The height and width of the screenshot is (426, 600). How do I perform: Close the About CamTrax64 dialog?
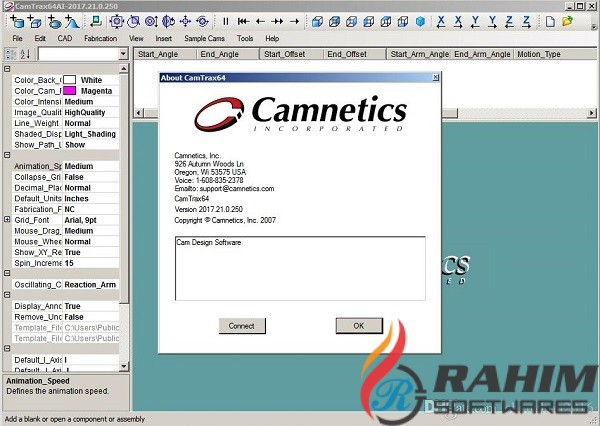click(435, 78)
